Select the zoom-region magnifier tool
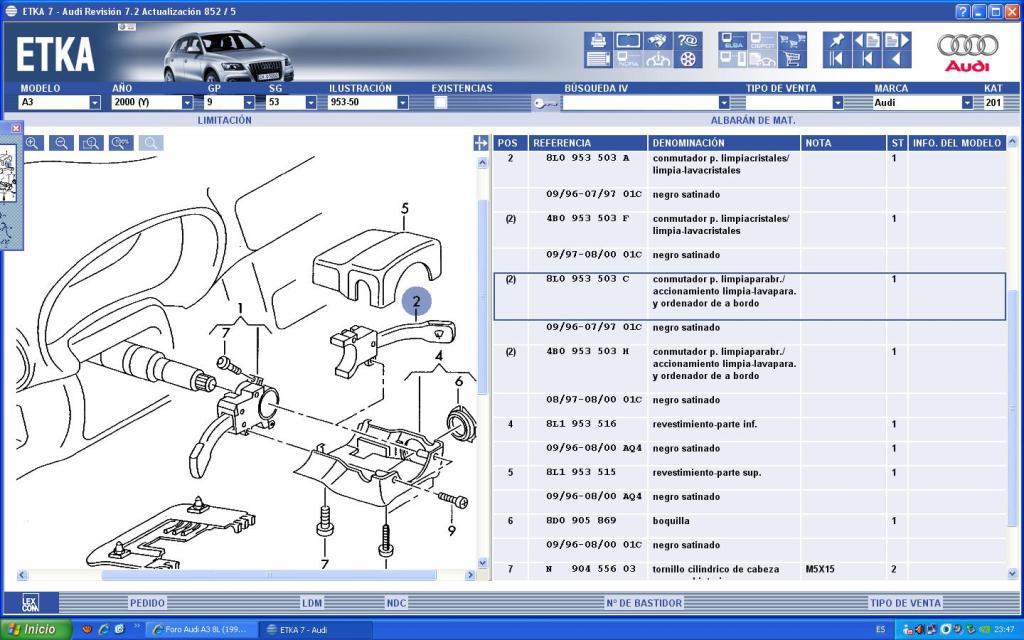The image size is (1024, 640). pos(91,143)
